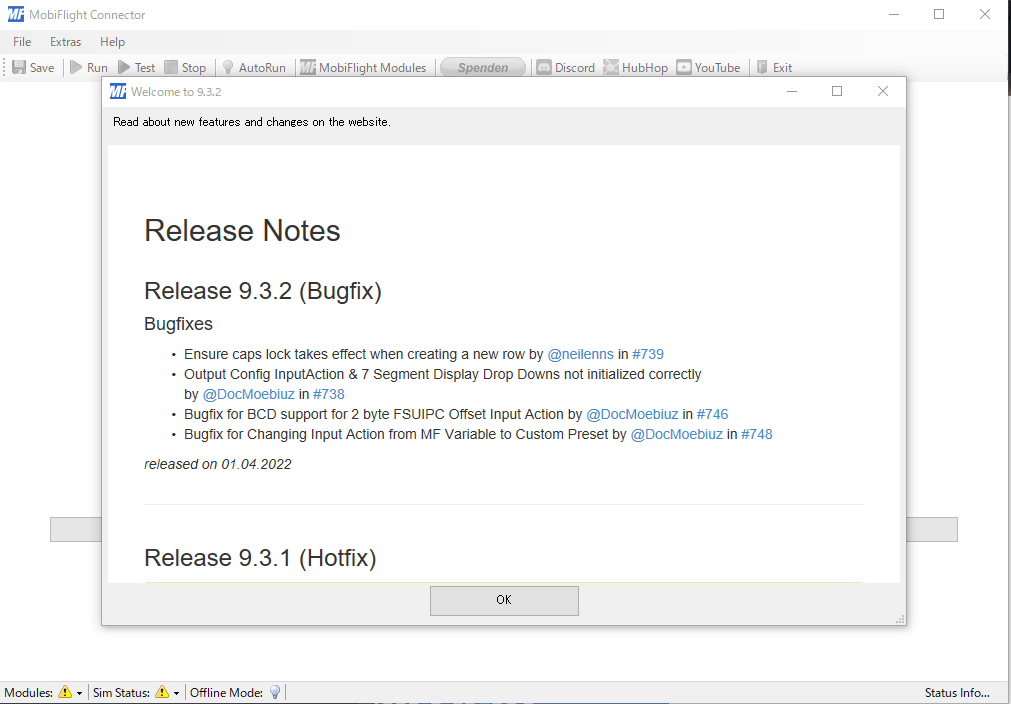Screen dimensions: 1011x704
Task: Expand the Sim Status dropdown arrow
Action: click(x=176, y=693)
